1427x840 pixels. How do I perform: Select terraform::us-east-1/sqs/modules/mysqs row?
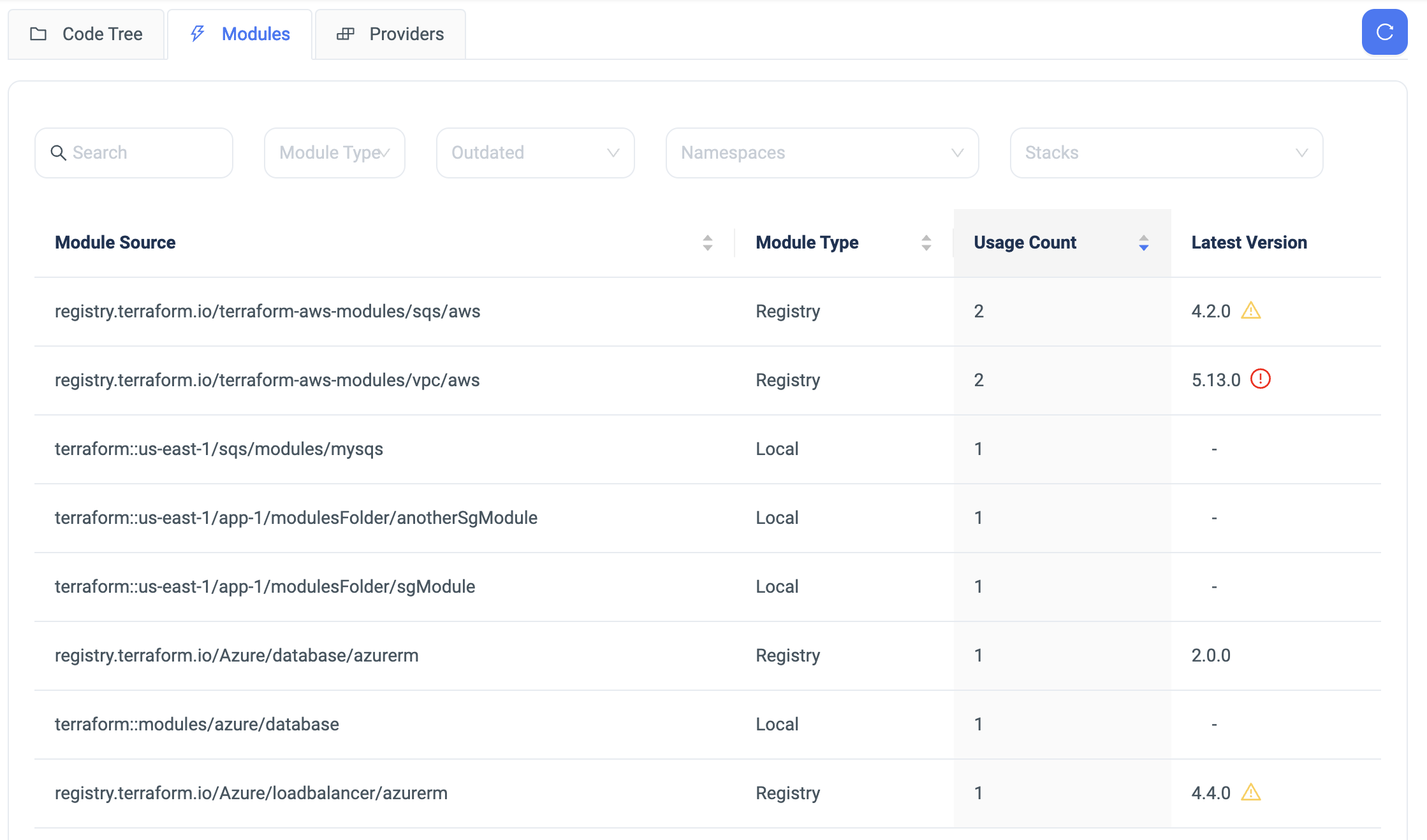pyautogui.click(x=708, y=449)
